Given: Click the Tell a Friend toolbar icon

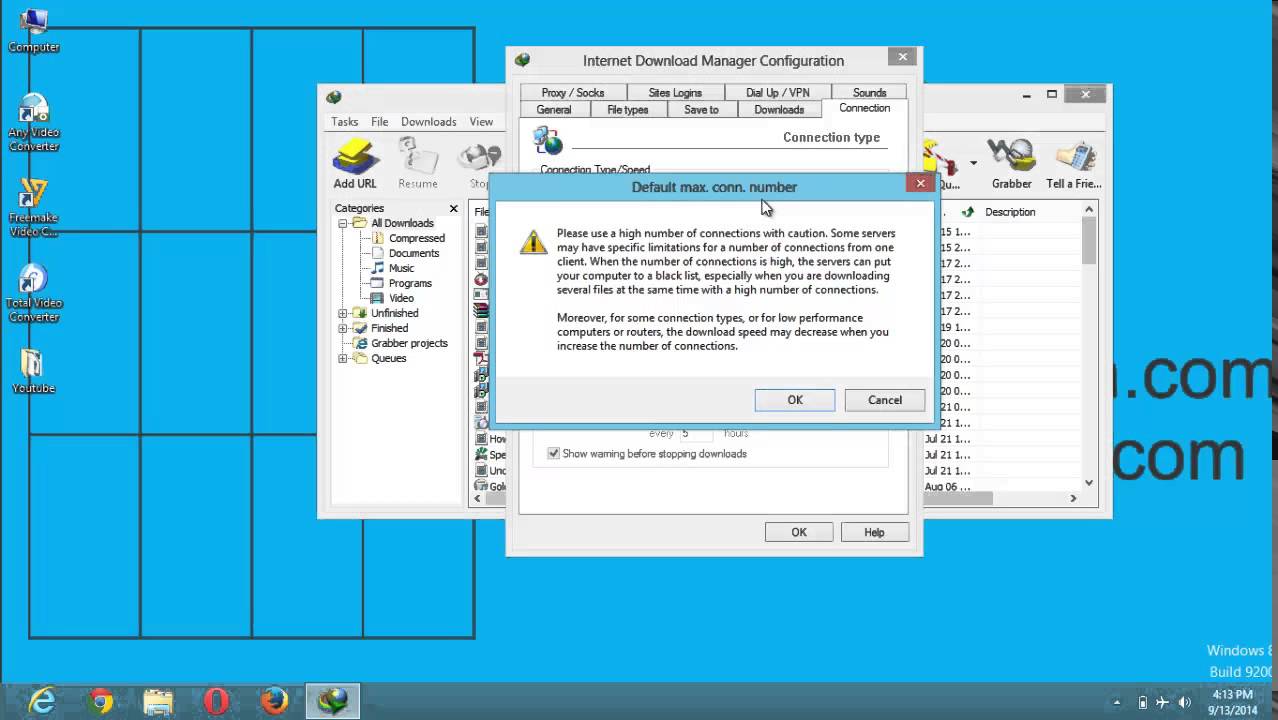Looking at the screenshot, I should coord(1074,164).
